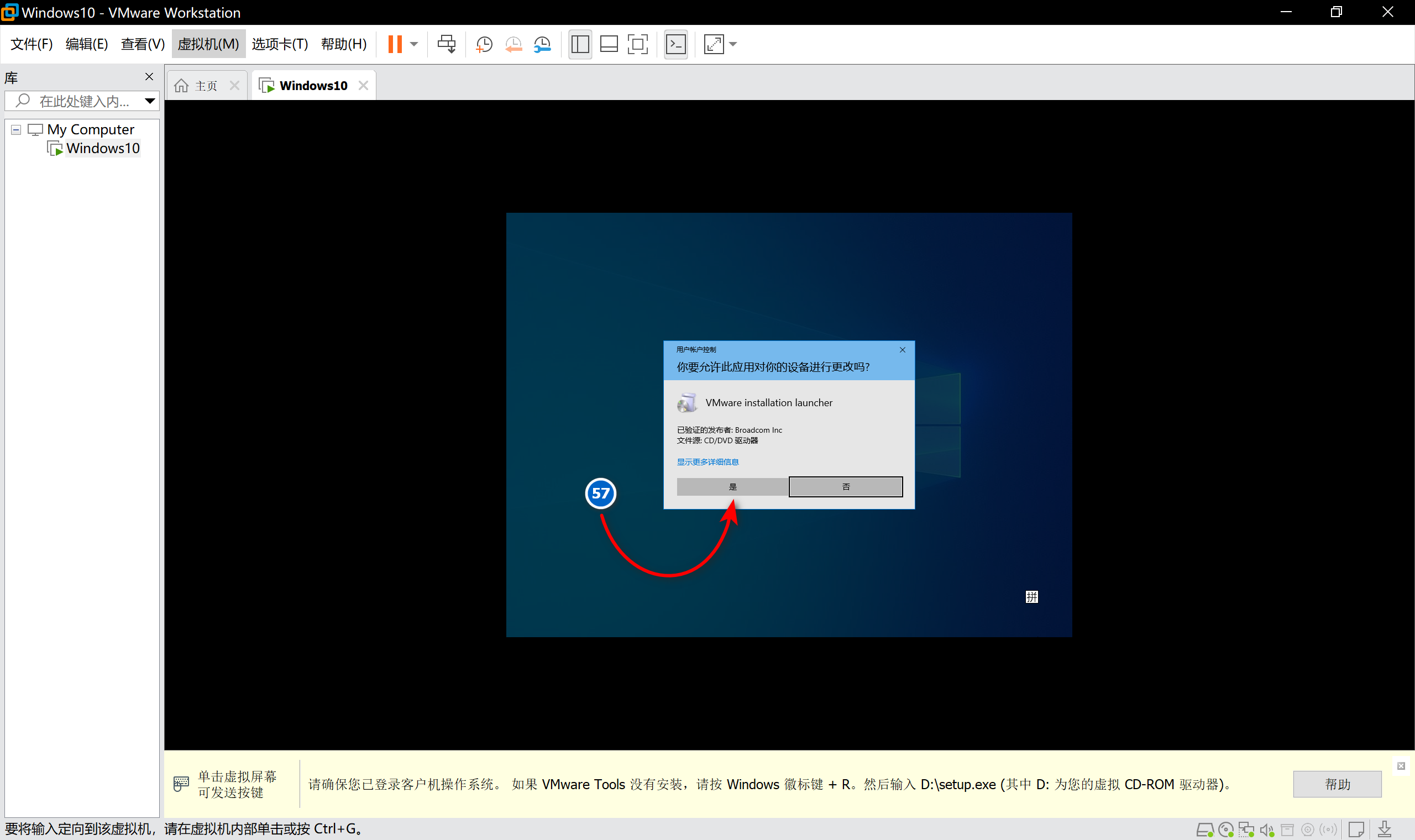Pause the running virtual machine
This screenshot has height=840, width=1415.
click(x=395, y=44)
